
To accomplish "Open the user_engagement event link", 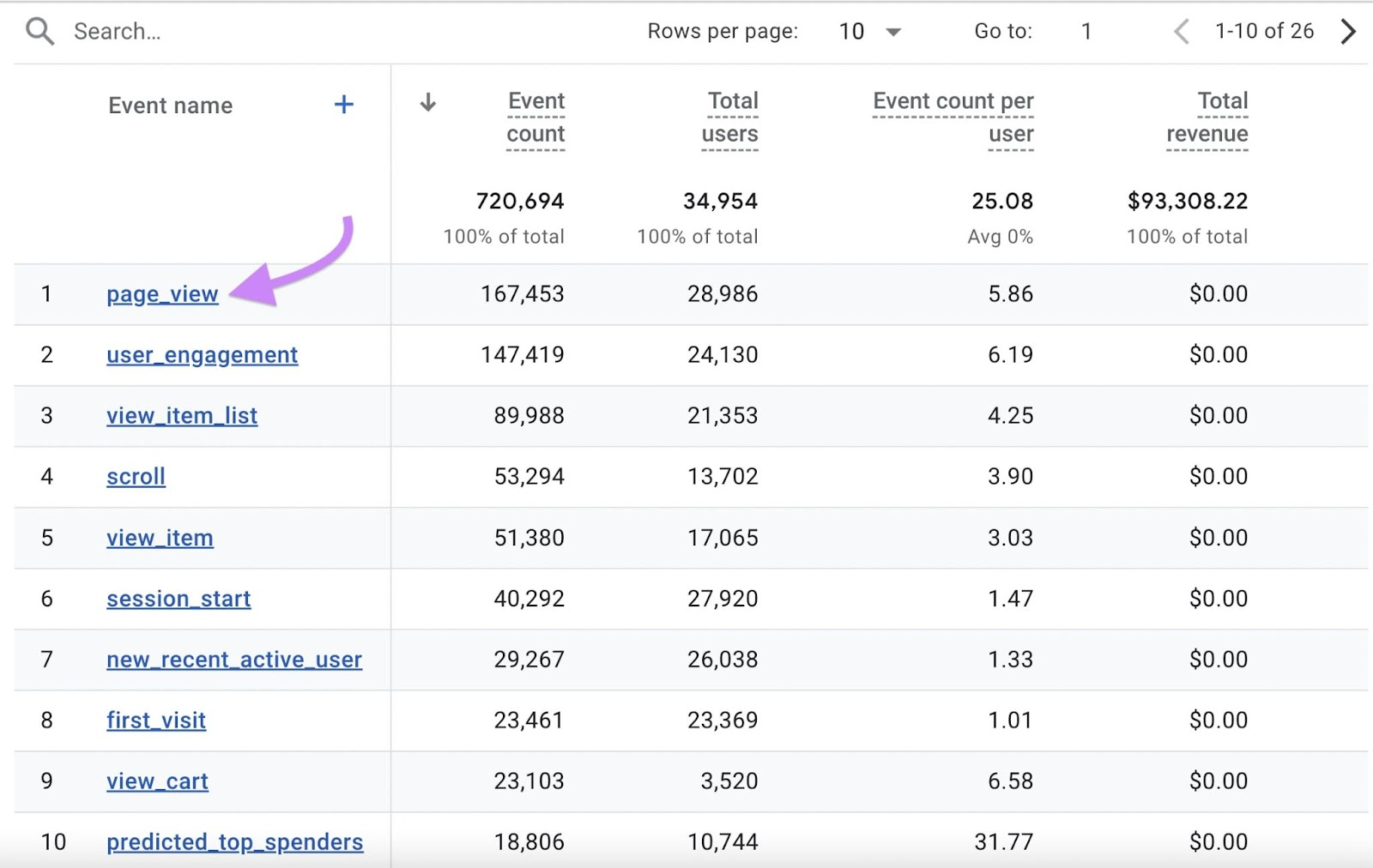I will [x=202, y=355].
